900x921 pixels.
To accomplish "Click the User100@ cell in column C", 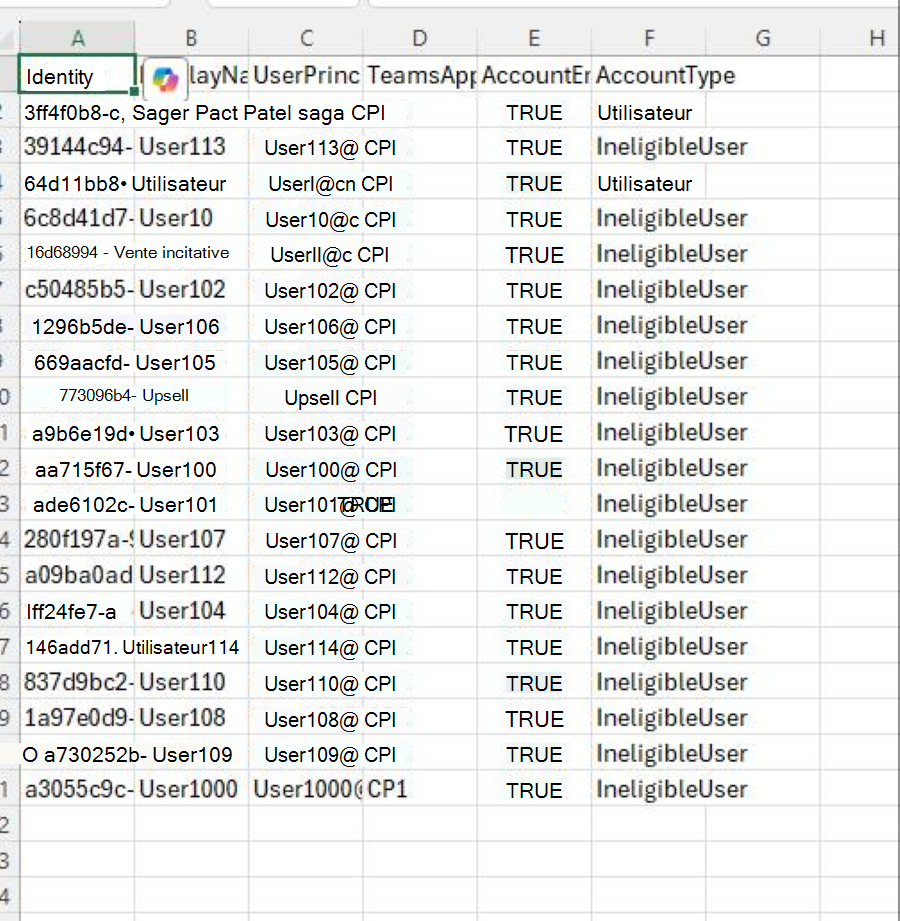I will tap(311, 470).
